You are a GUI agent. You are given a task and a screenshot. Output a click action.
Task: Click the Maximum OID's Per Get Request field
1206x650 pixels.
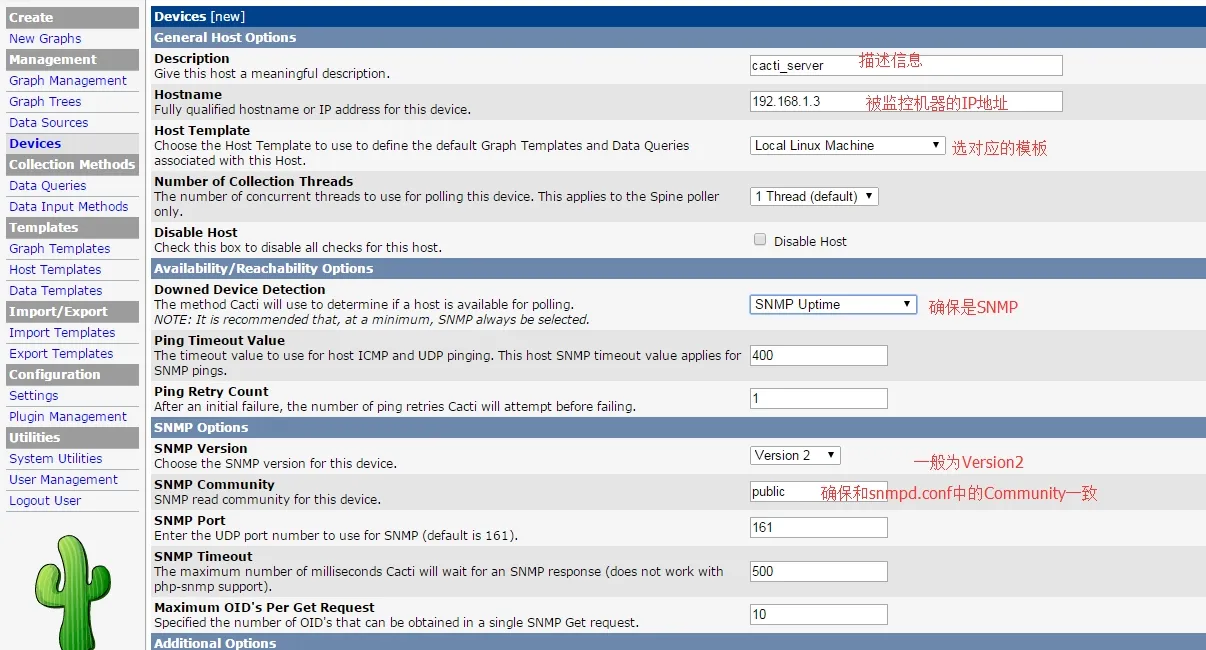pos(819,614)
